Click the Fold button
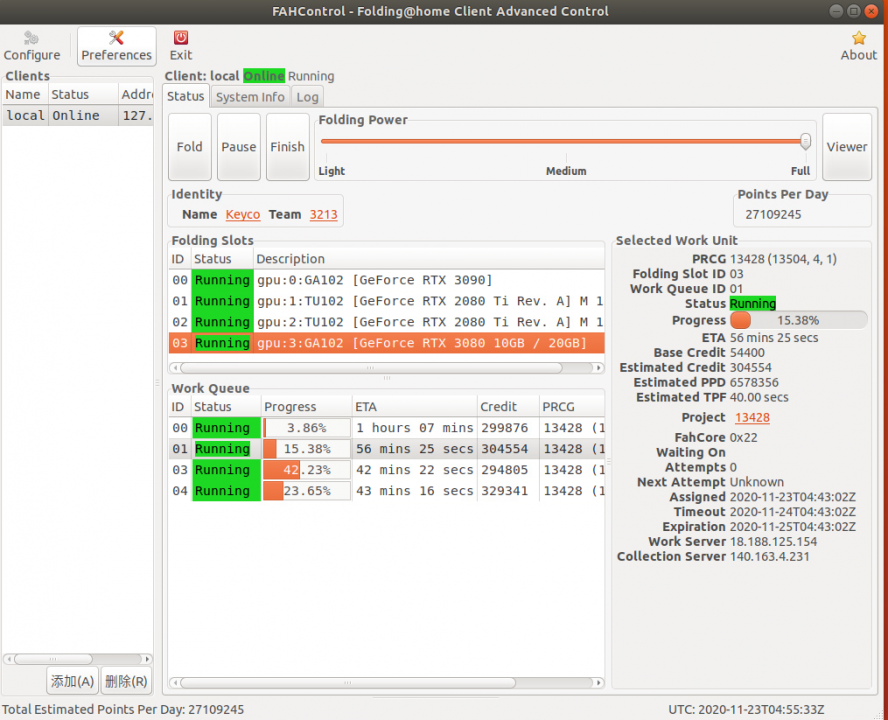The image size is (888, 720). coord(190,147)
